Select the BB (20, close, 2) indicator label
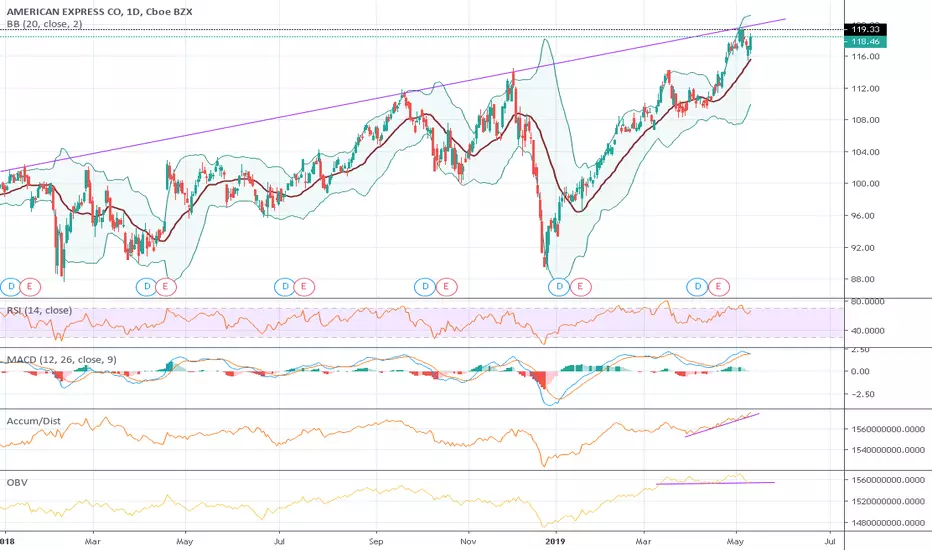932x550 pixels. point(45,24)
